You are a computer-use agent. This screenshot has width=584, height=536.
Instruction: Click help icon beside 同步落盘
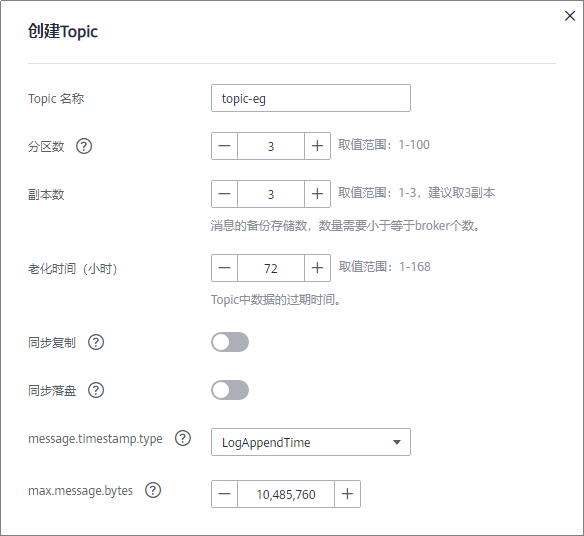(x=96, y=390)
